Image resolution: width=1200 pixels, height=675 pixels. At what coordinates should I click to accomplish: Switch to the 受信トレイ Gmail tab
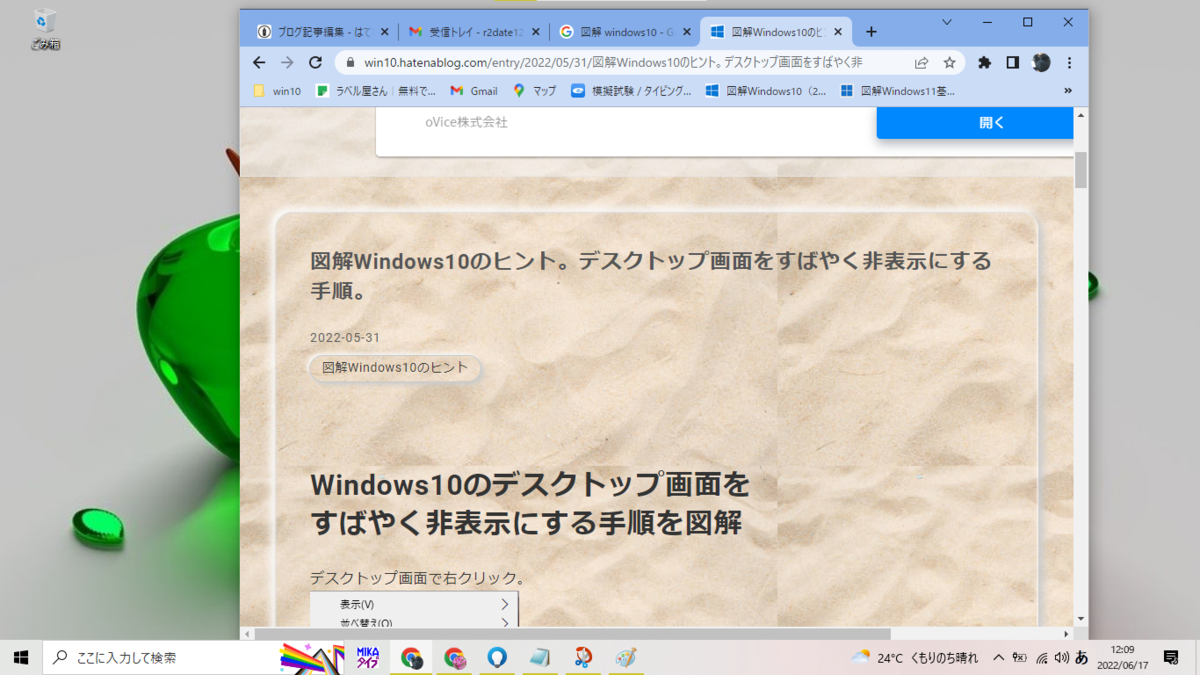[474, 32]
